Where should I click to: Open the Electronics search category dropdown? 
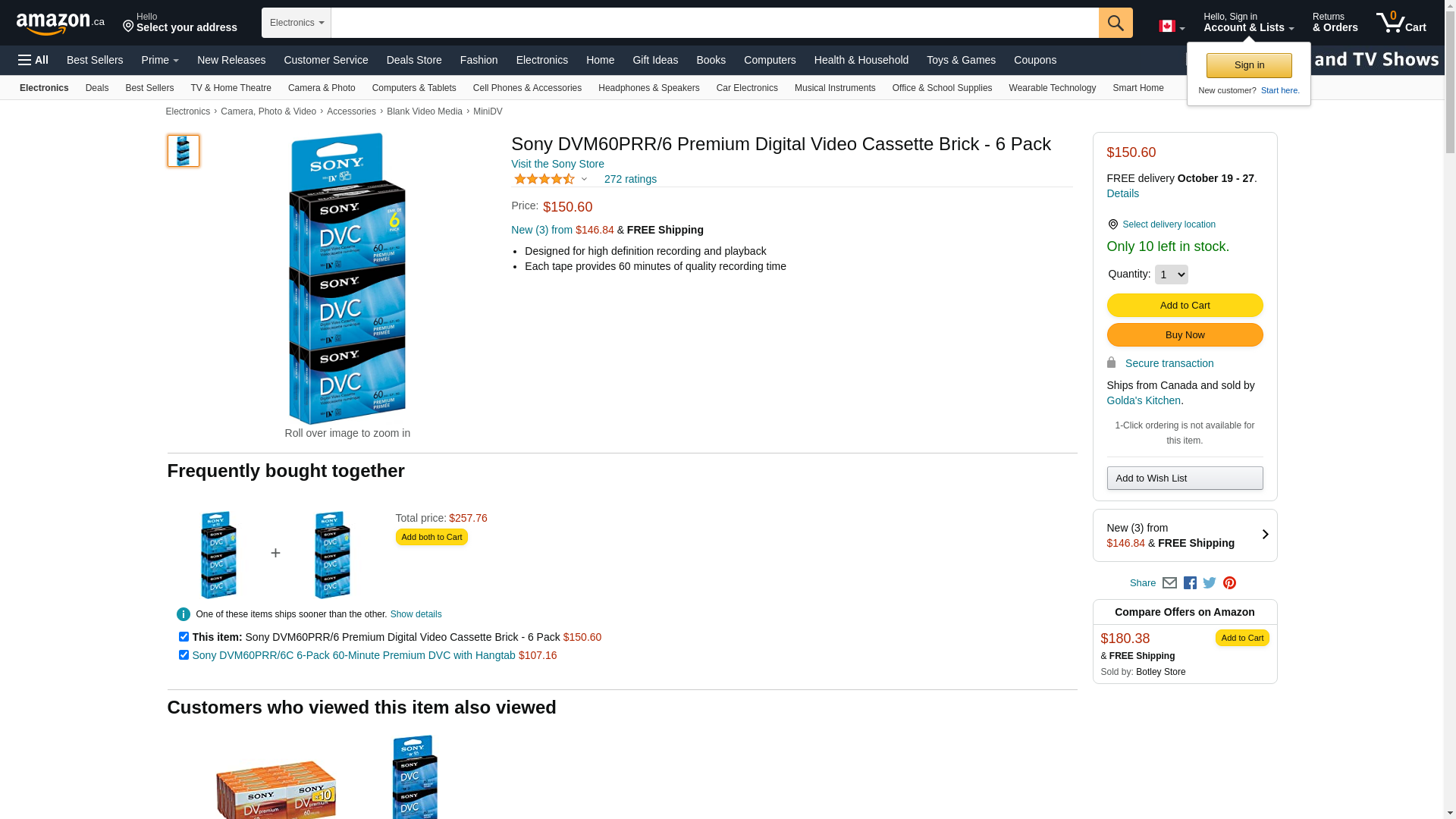pos(297,23)
